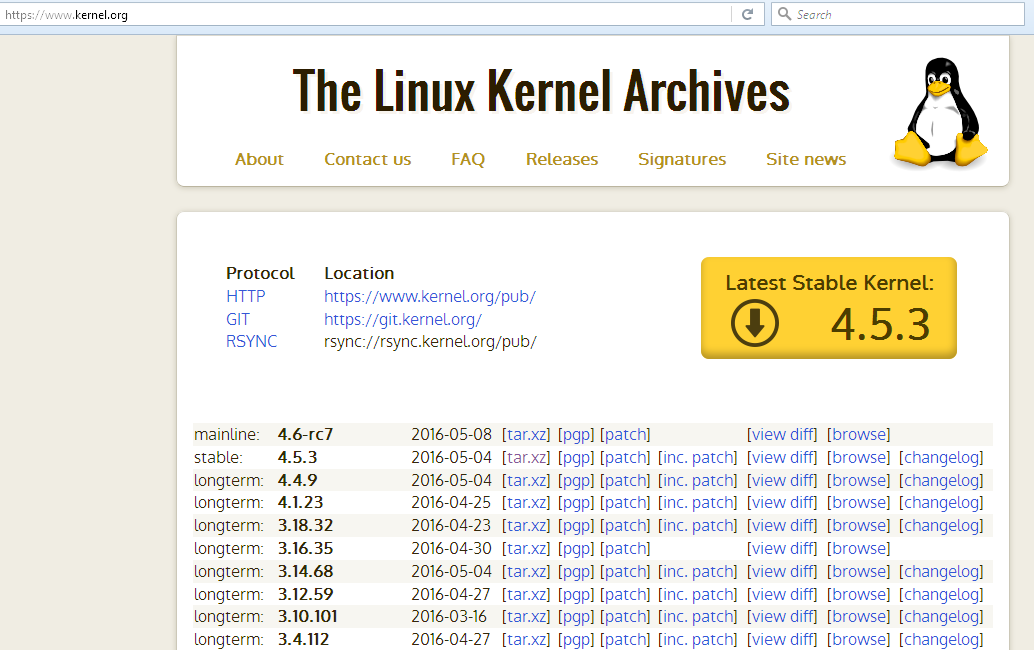The image size is (1034, 650).
Task: Click the HTTP protocol link
Action: tap(245, 297)
